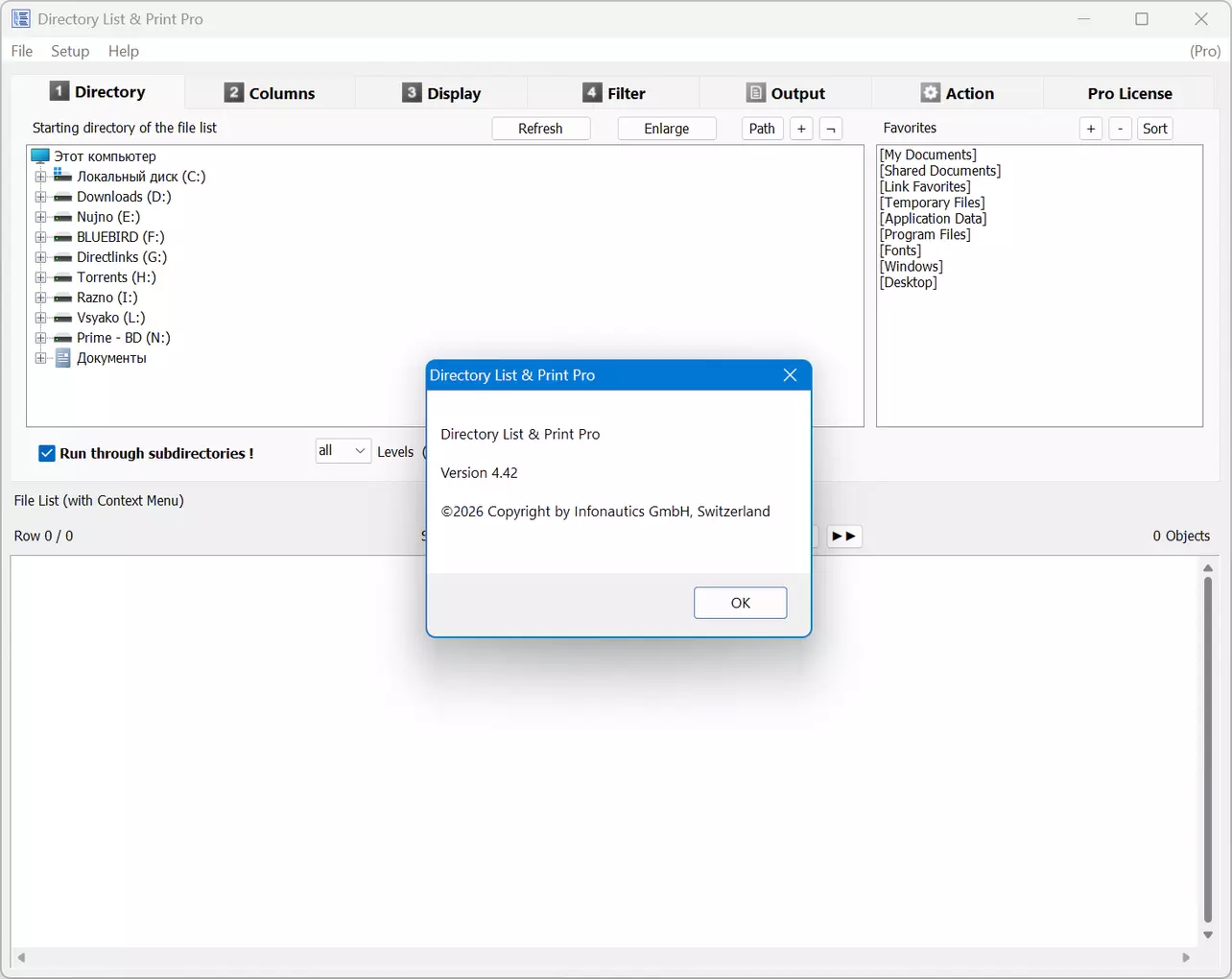1232x979 pixels.
Task: Open the "all" levels dropdown
Action: [x=343, y=451]
